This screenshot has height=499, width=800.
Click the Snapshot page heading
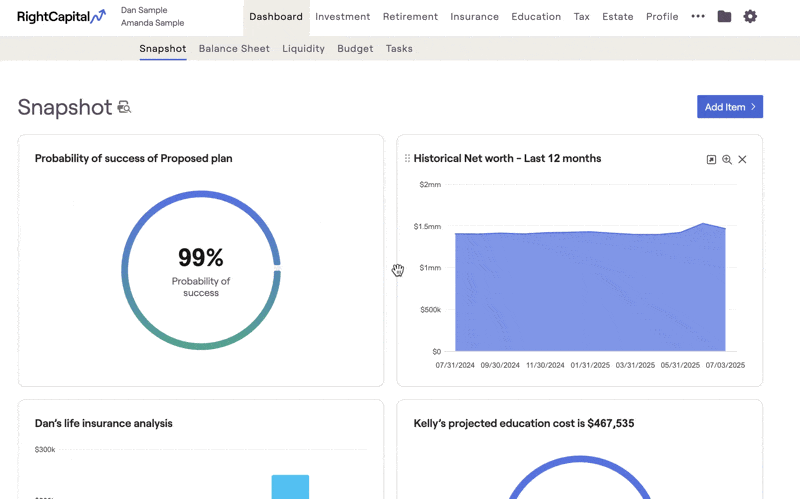pos(65,107)
